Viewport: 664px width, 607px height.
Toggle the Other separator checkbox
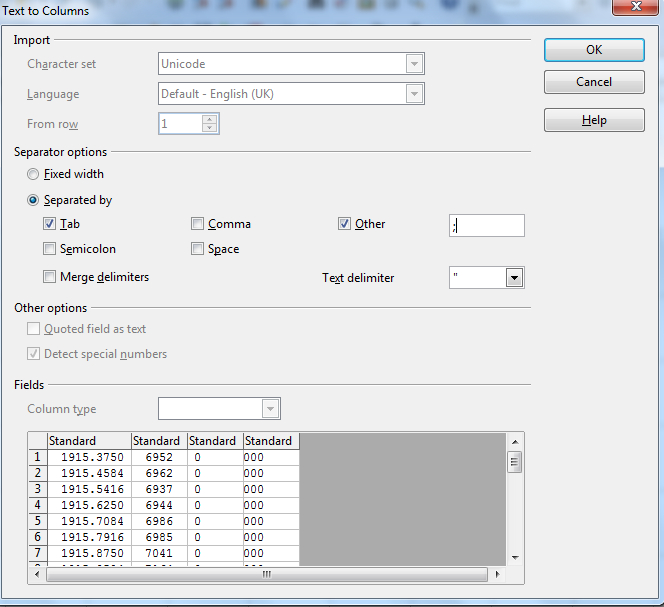[x=345, y=224]
